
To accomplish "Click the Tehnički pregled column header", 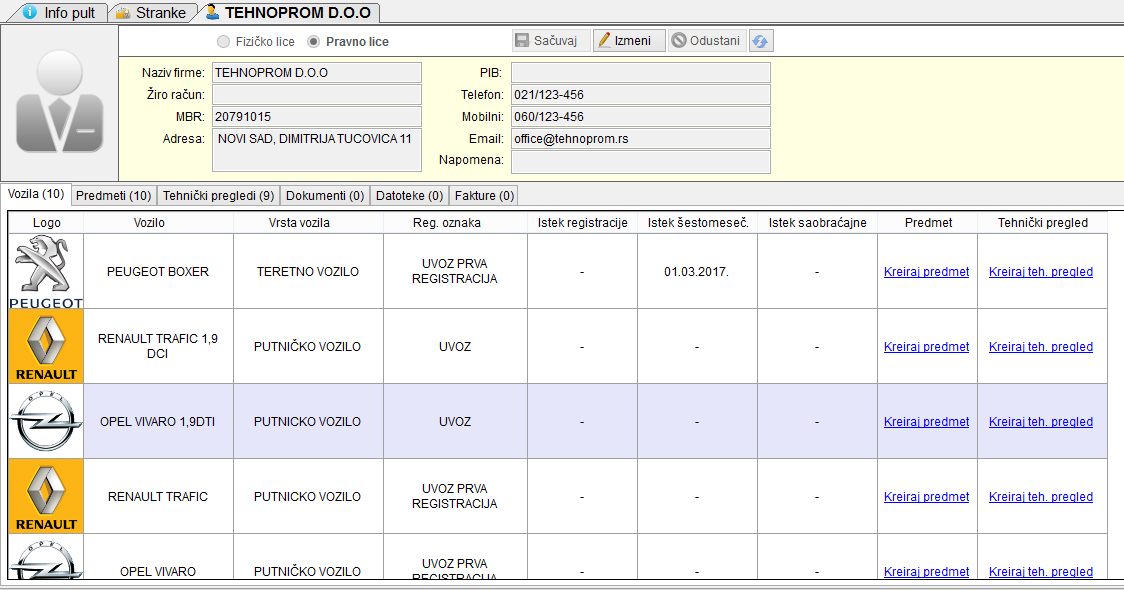I will [1042, 223].
